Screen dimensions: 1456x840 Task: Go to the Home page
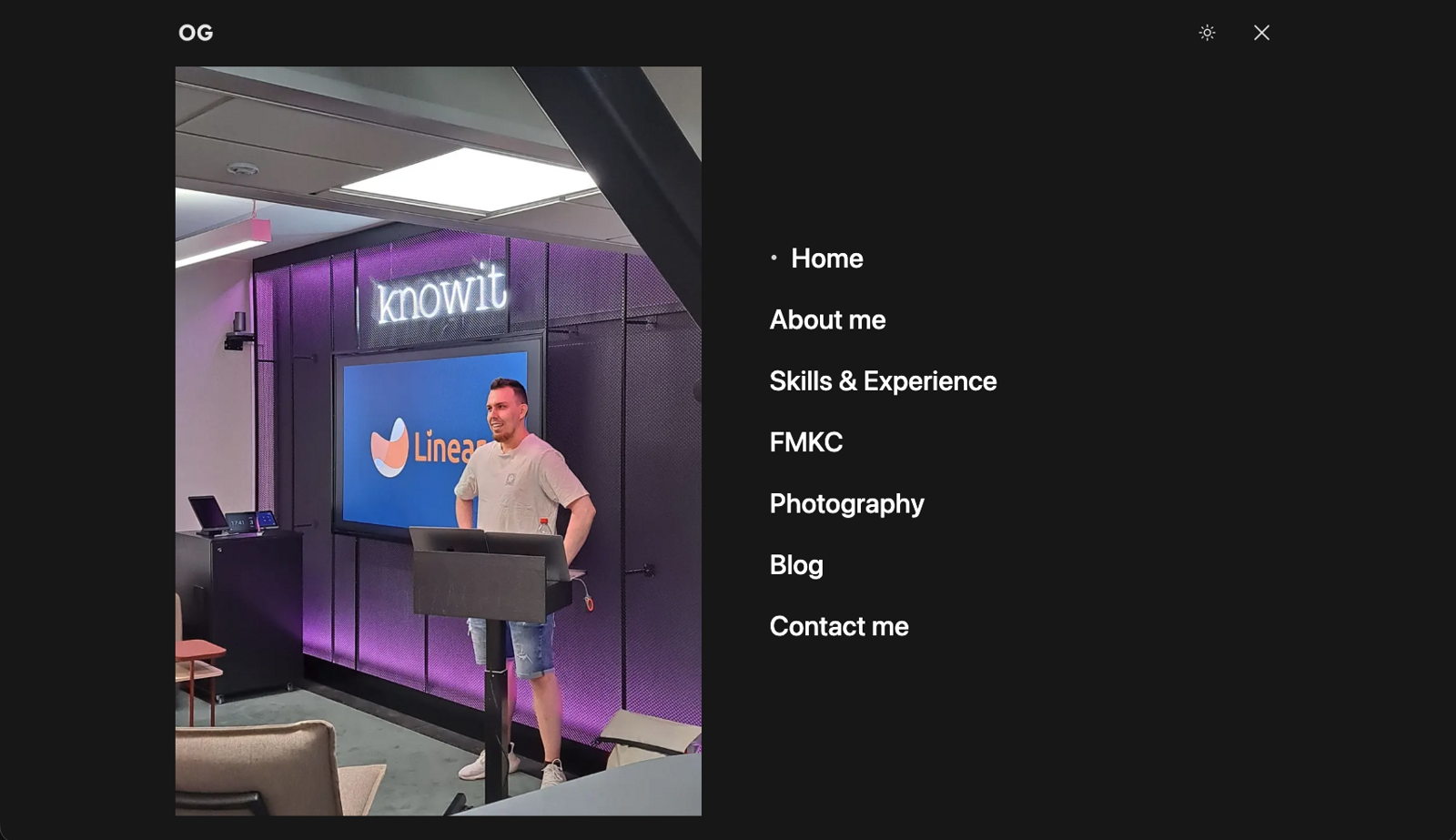pos(826,258)
